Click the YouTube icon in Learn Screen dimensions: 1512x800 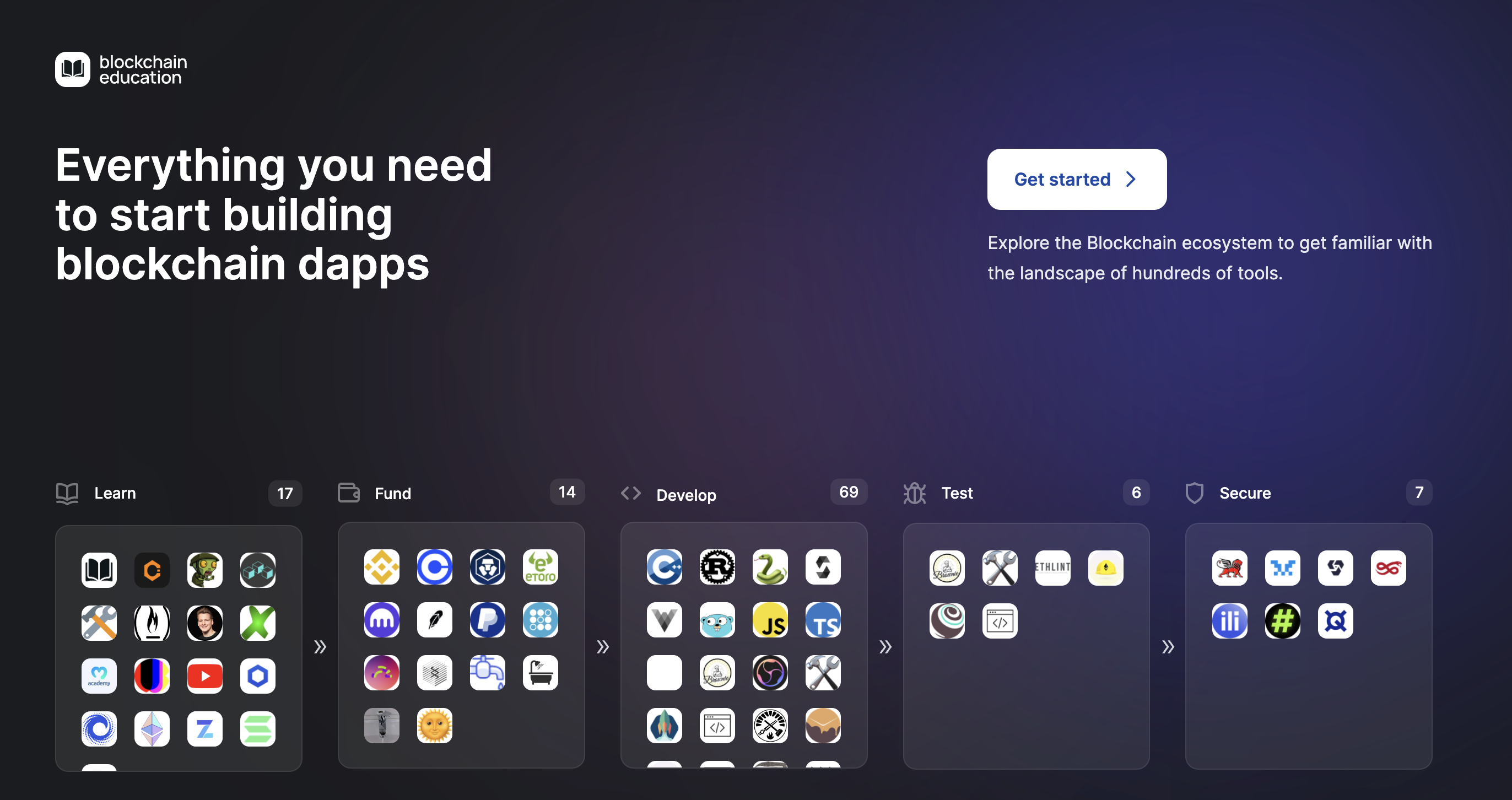tap(205, 676)
